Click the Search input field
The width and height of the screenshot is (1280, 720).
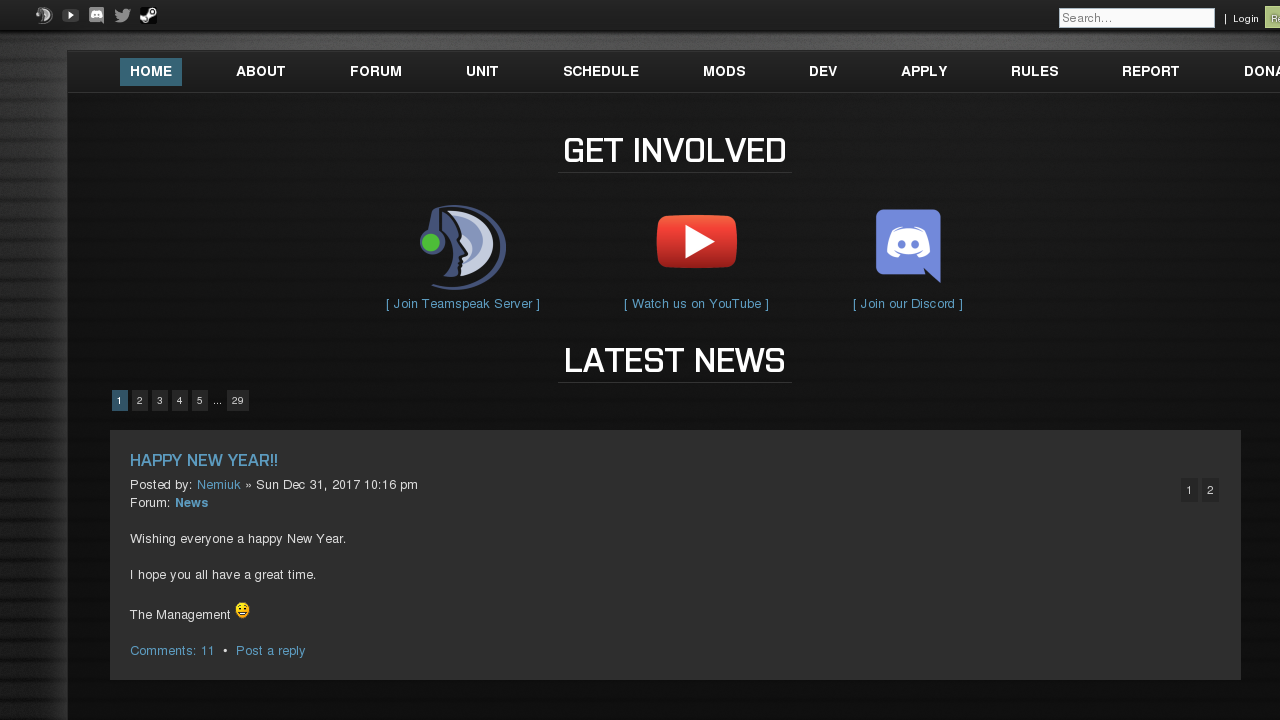pos(1137,18)
